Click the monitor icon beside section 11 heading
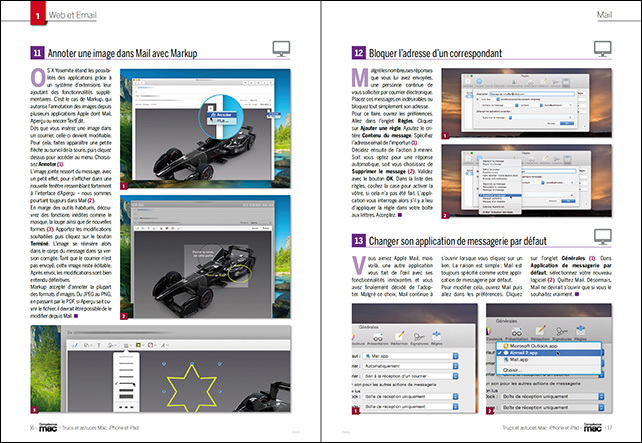The height and width of the screenshot is (443, 642). pyautogui.click(x=281, y=48)
